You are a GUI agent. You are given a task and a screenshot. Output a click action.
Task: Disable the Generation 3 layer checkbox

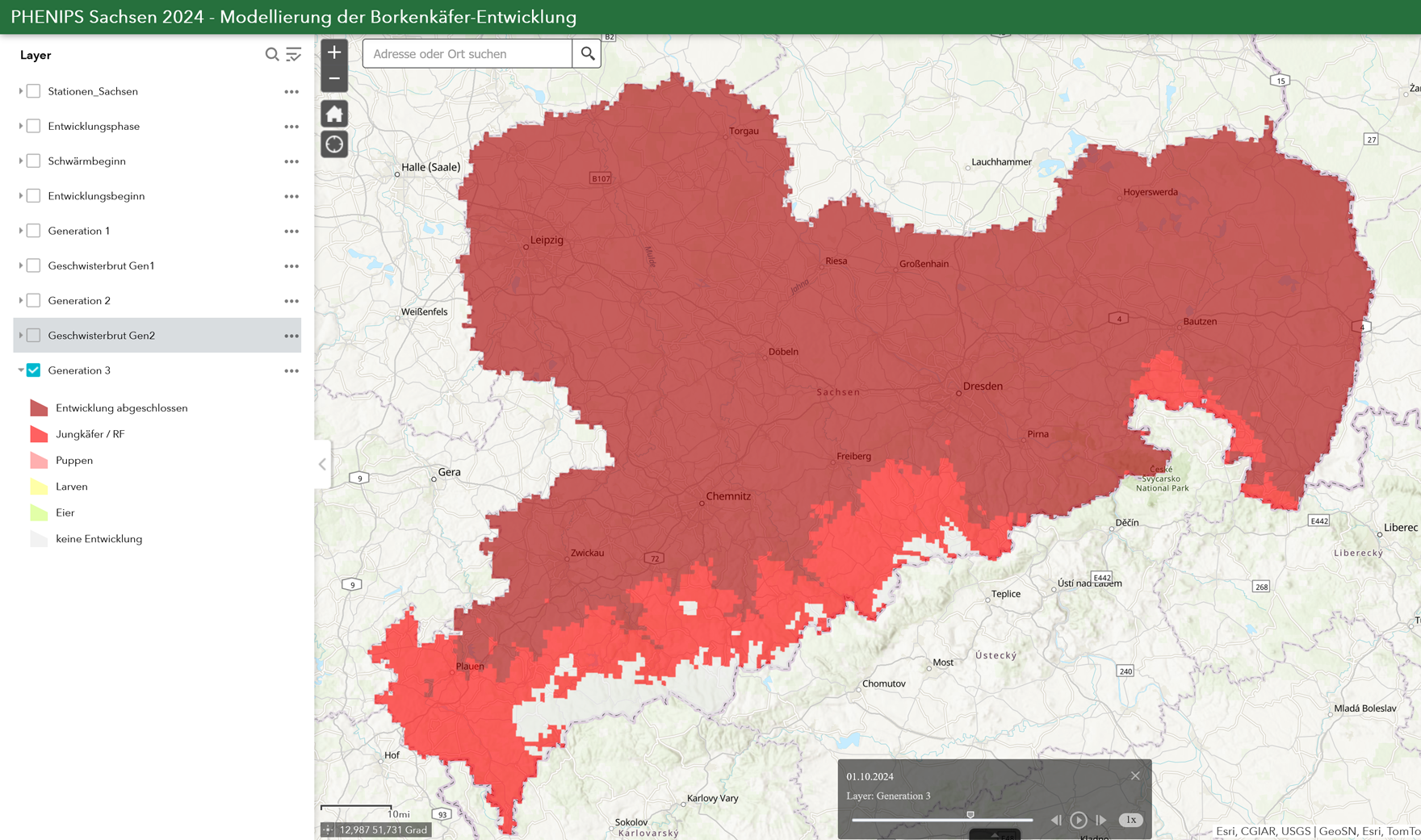(33, 370)
